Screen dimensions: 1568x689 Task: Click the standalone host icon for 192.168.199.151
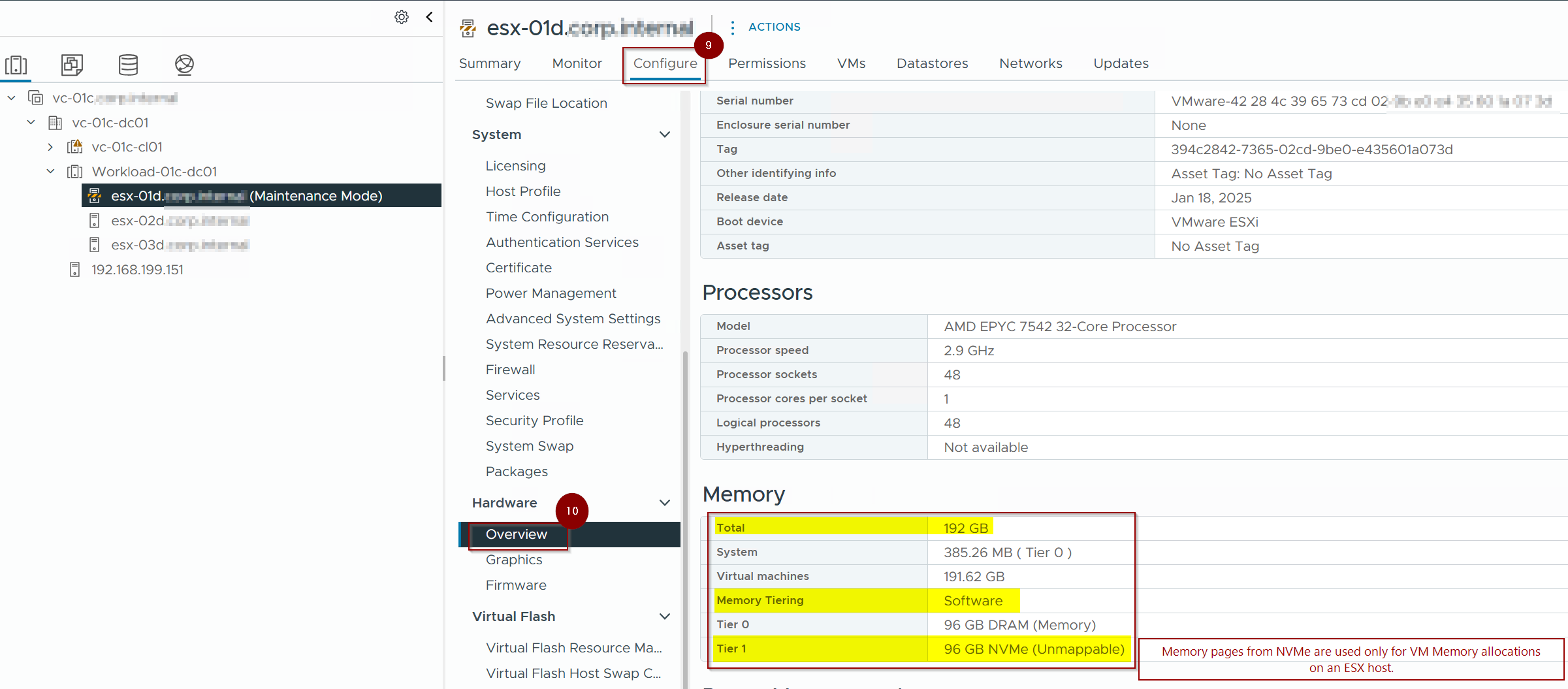pos(75,270)
